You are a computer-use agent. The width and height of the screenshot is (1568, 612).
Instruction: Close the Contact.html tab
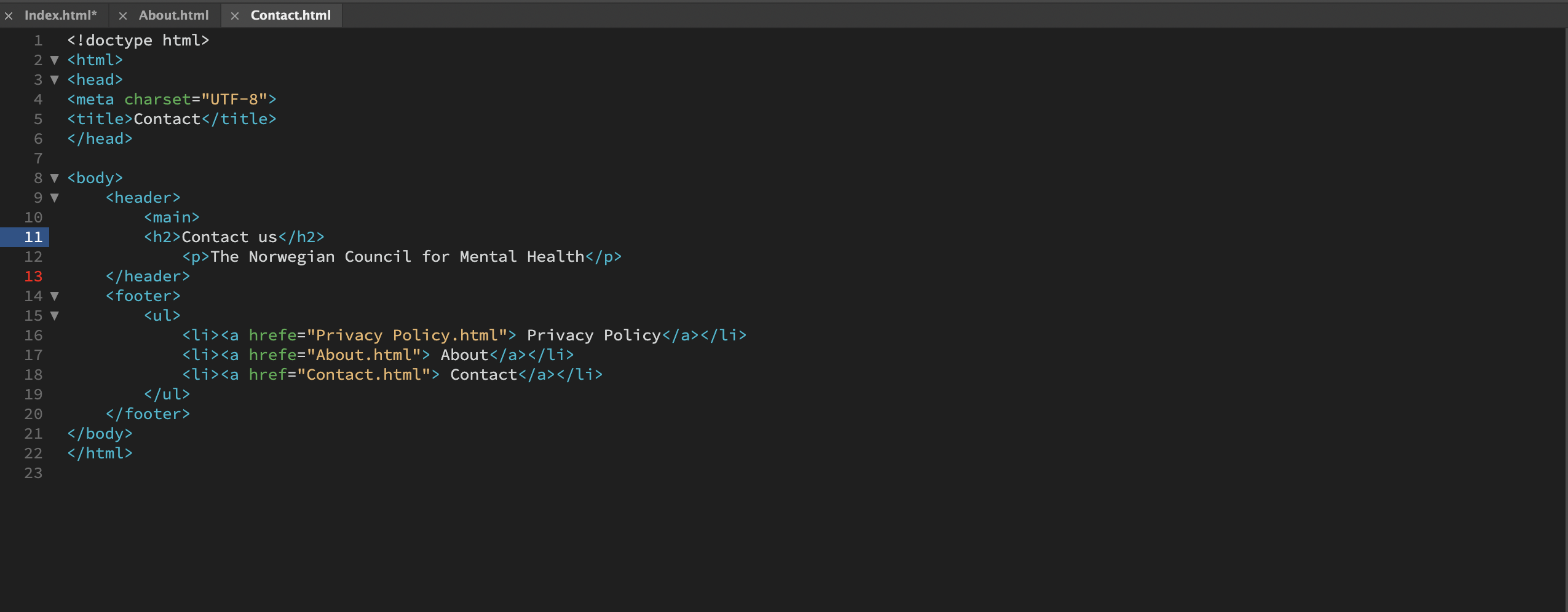(235, 16)
